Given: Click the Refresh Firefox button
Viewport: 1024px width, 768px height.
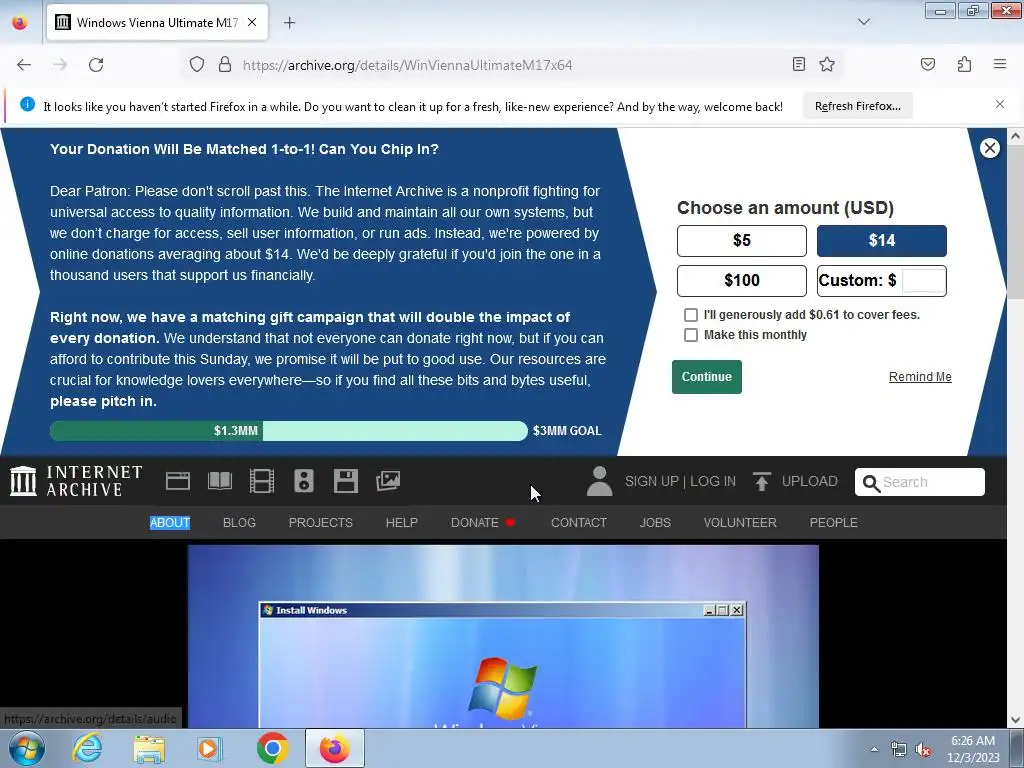Looking at the screenshot, I should 857,106.
